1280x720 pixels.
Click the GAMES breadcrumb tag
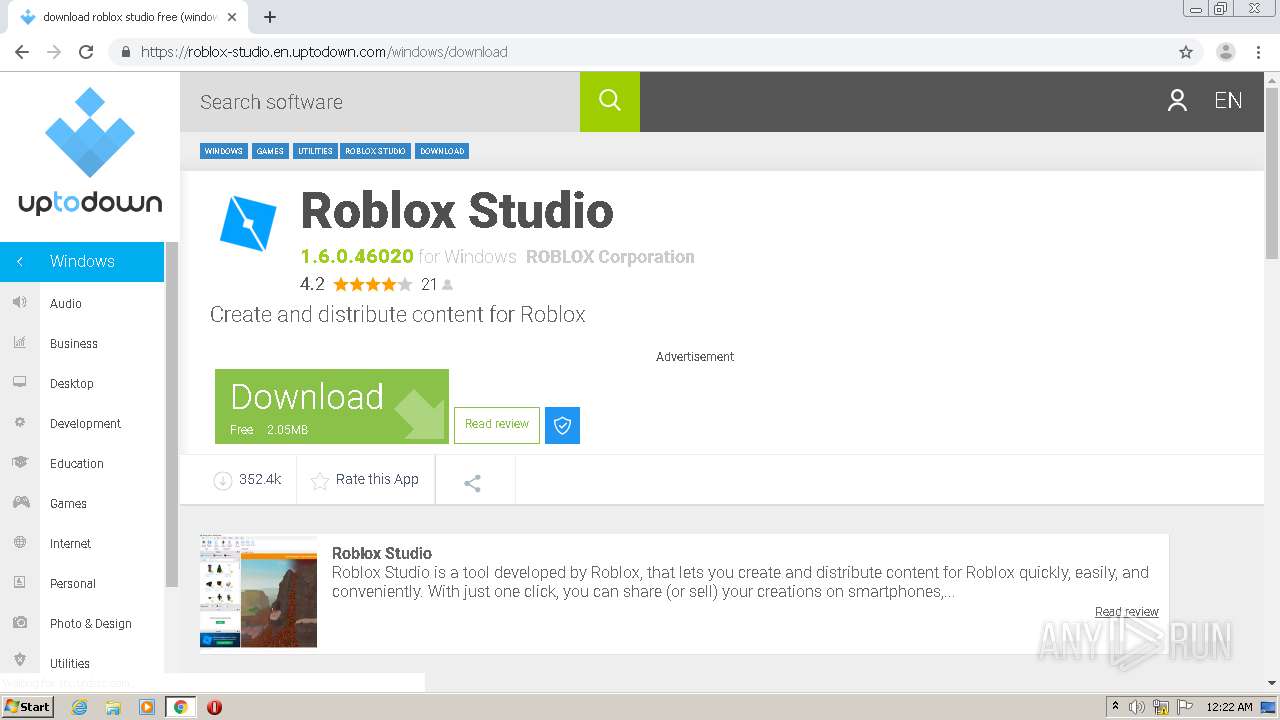270,151
